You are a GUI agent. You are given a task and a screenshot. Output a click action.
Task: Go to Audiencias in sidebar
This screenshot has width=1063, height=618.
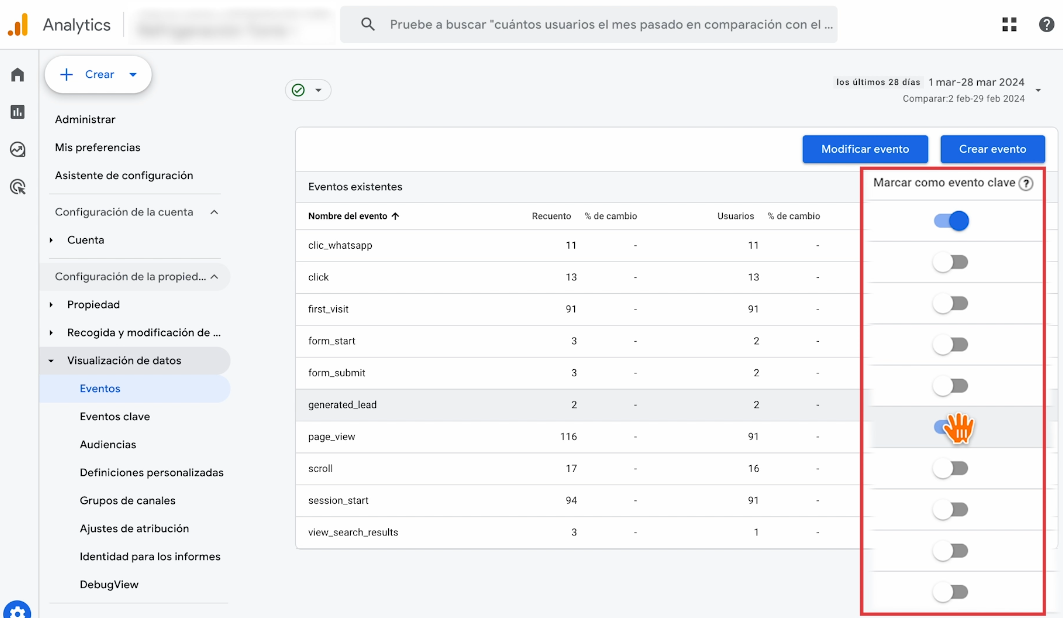point(108,445)
